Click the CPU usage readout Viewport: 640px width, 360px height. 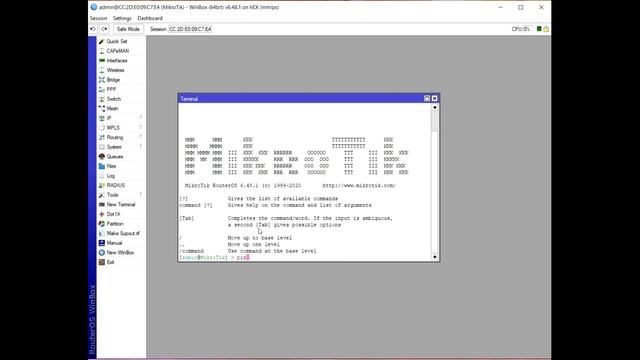pos(521,29)
